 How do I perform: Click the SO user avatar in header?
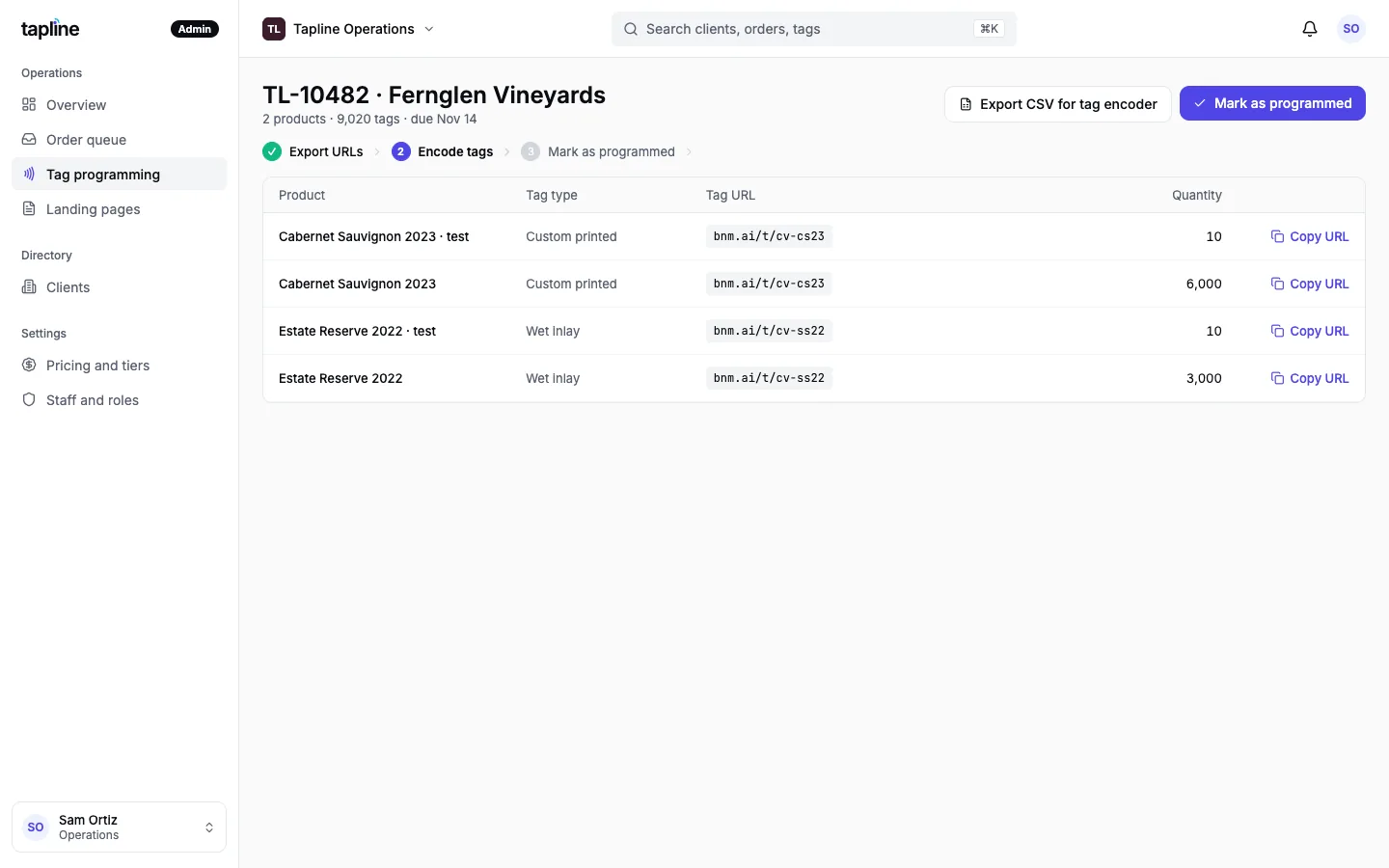pyautogui.click(x=1350, y=29)
